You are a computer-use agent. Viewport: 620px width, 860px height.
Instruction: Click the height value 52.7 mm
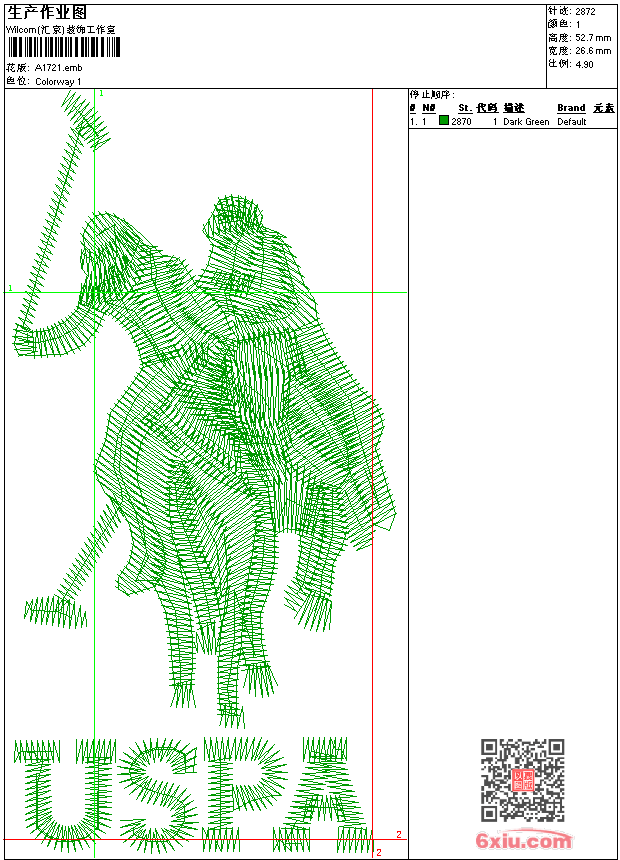pos(593,38)
